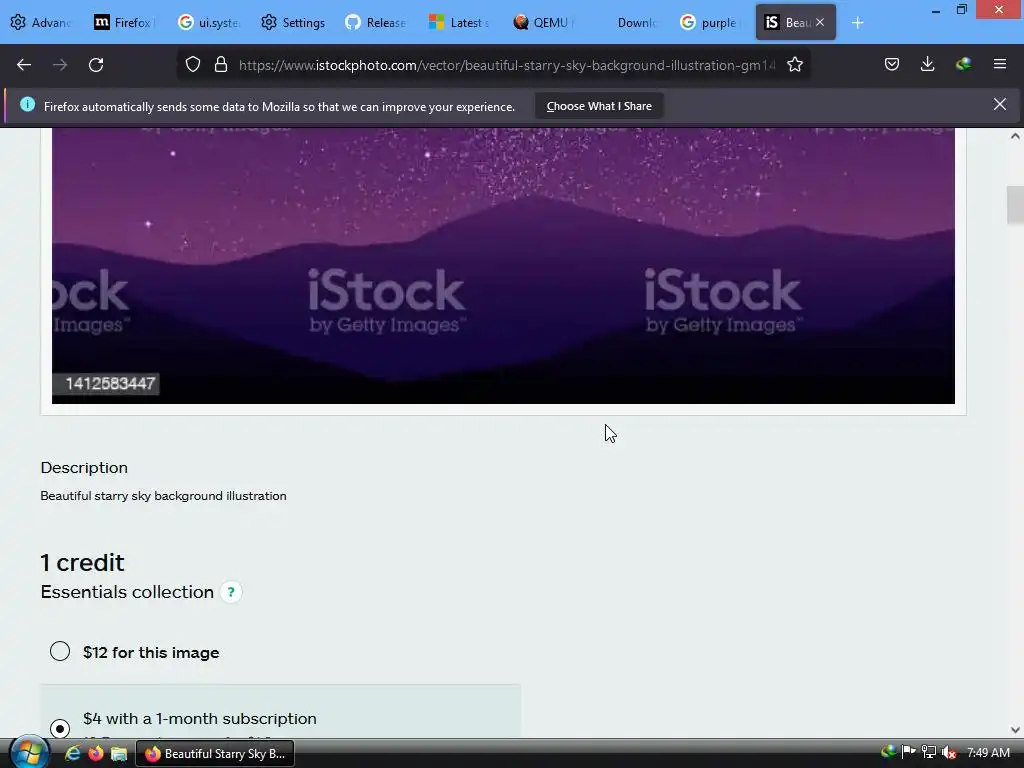The width and height of the screenshot is (1024, 768).
Task: Click the scrollbar up arrow
Action: pyautogui.click(x=1015, y=136)
